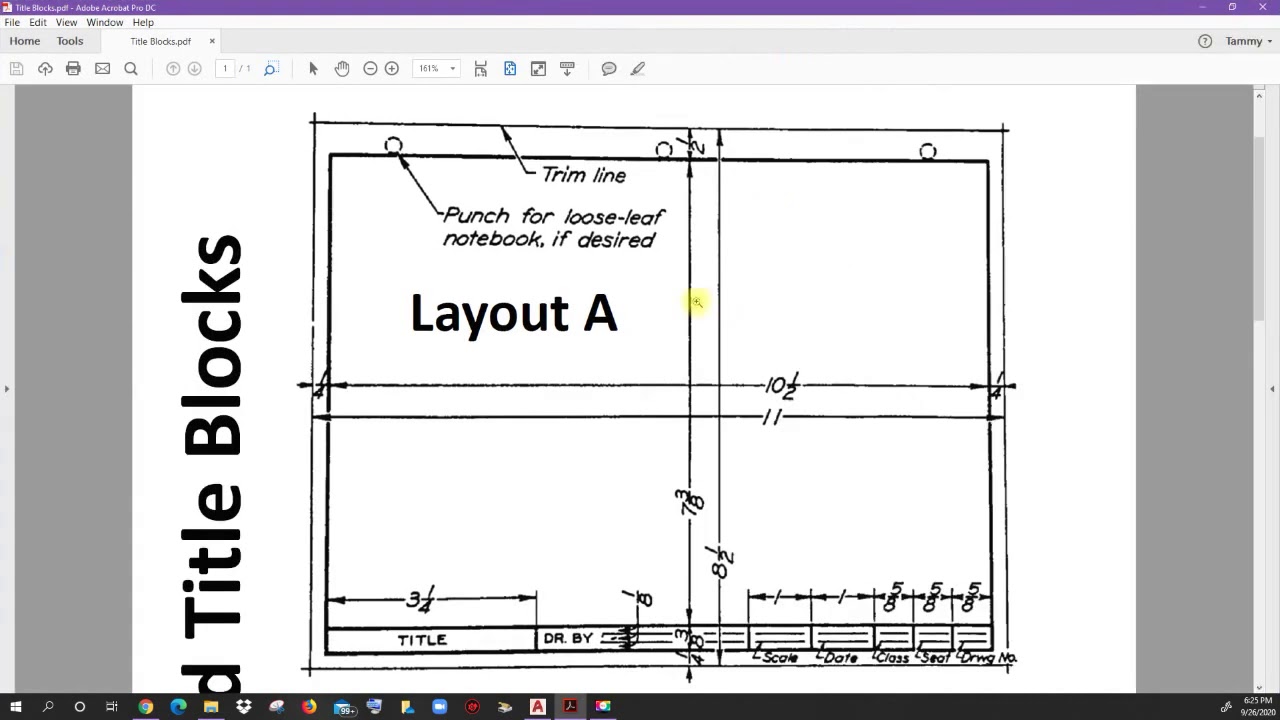Open the read mode keyboard-arrow tool
1280x720 pixels.
[x=567, y=68]
